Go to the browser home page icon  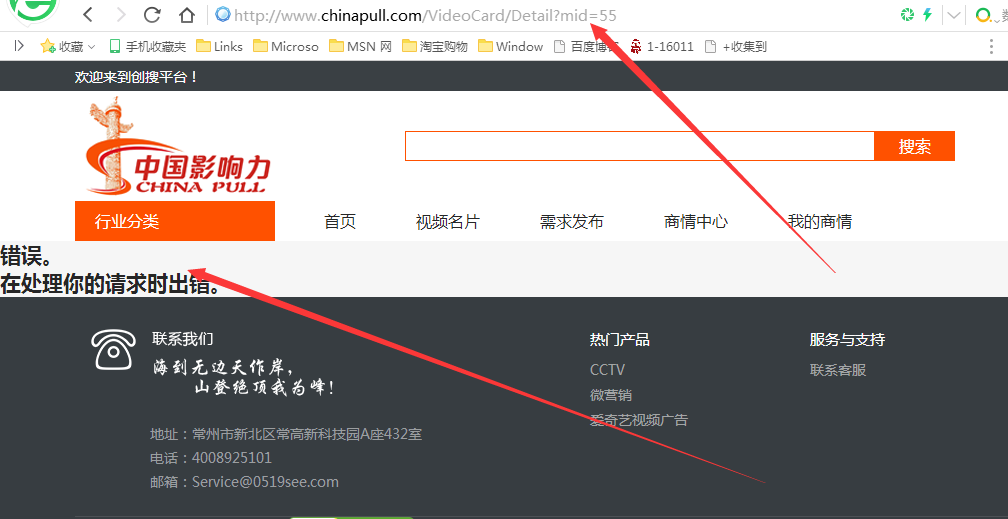click(186, 14)
